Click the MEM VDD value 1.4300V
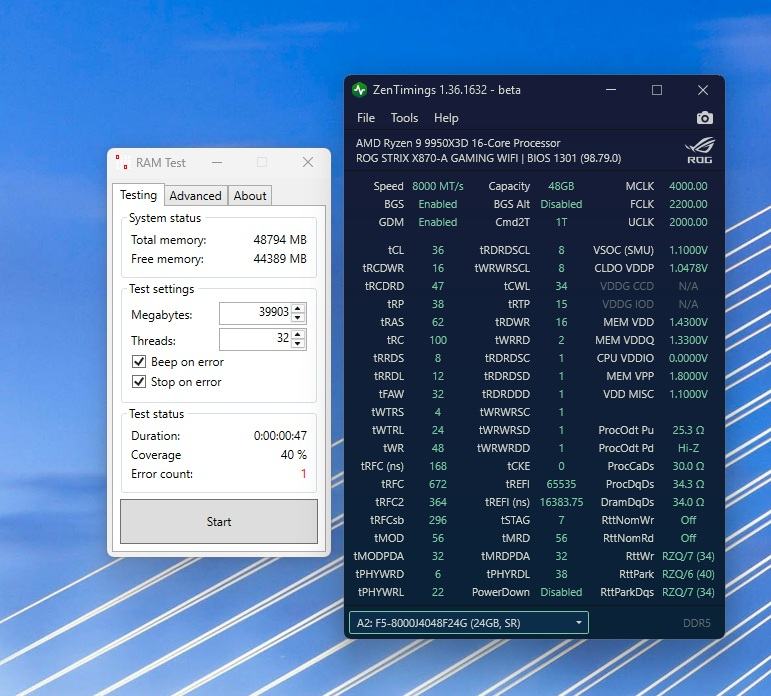 pyautogui.click(x=688, y=322)
